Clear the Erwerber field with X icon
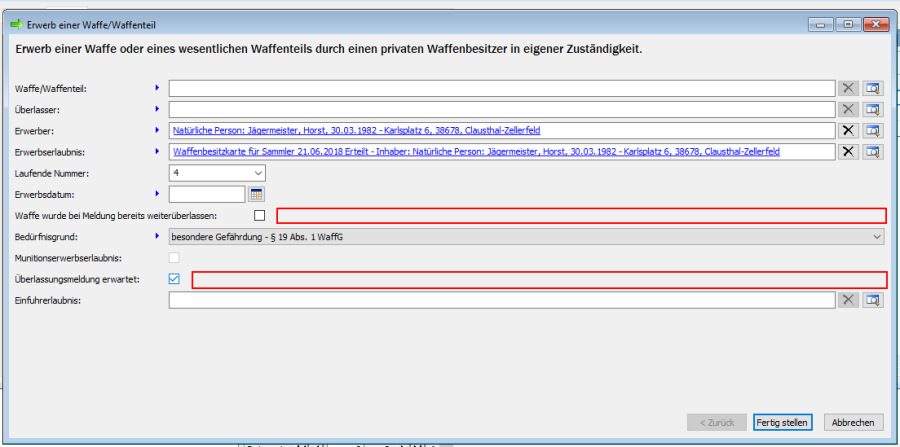The image size is (900, 447). 848,130
